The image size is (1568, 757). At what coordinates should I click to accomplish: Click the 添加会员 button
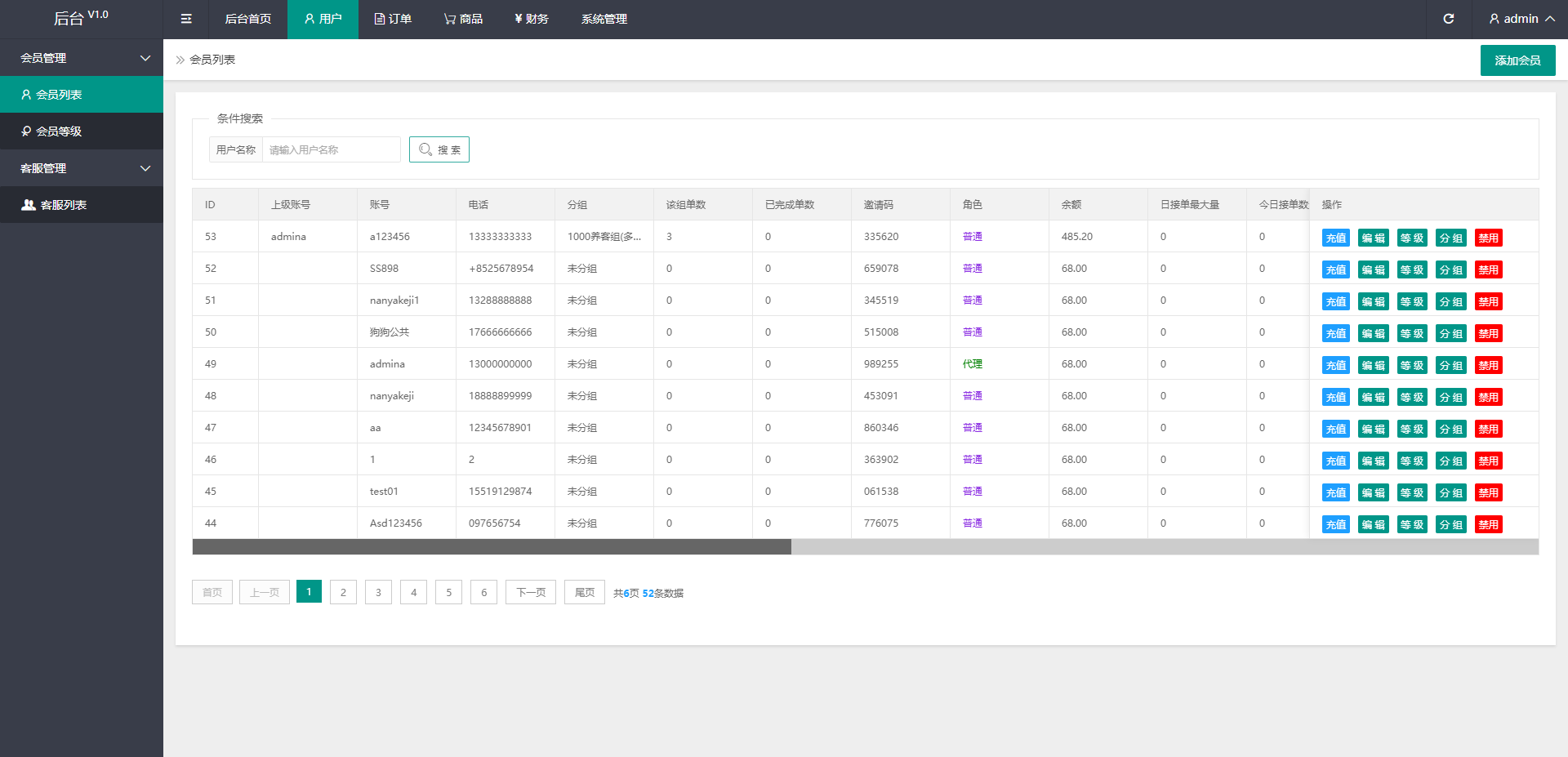(1517, 60)
